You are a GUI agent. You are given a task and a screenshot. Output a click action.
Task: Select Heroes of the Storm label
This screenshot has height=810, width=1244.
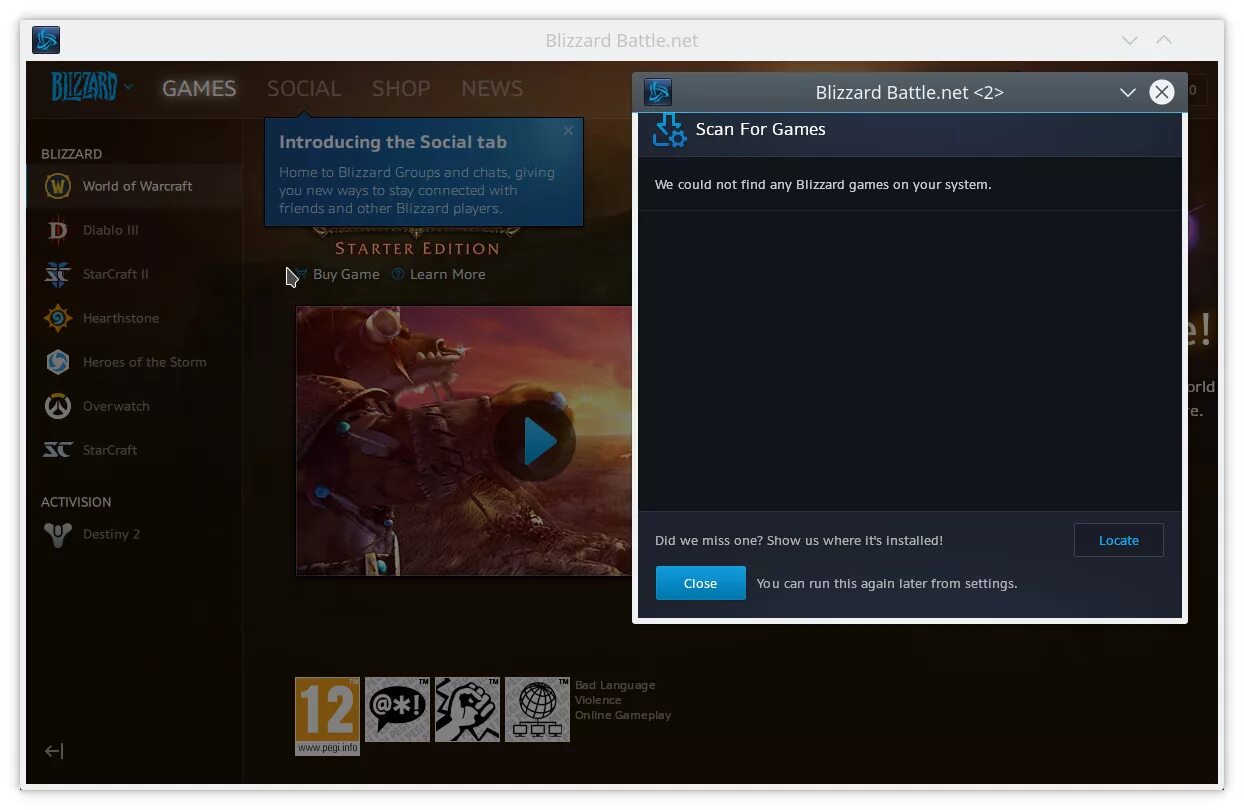pyautogui.click(x=145, y=362)
